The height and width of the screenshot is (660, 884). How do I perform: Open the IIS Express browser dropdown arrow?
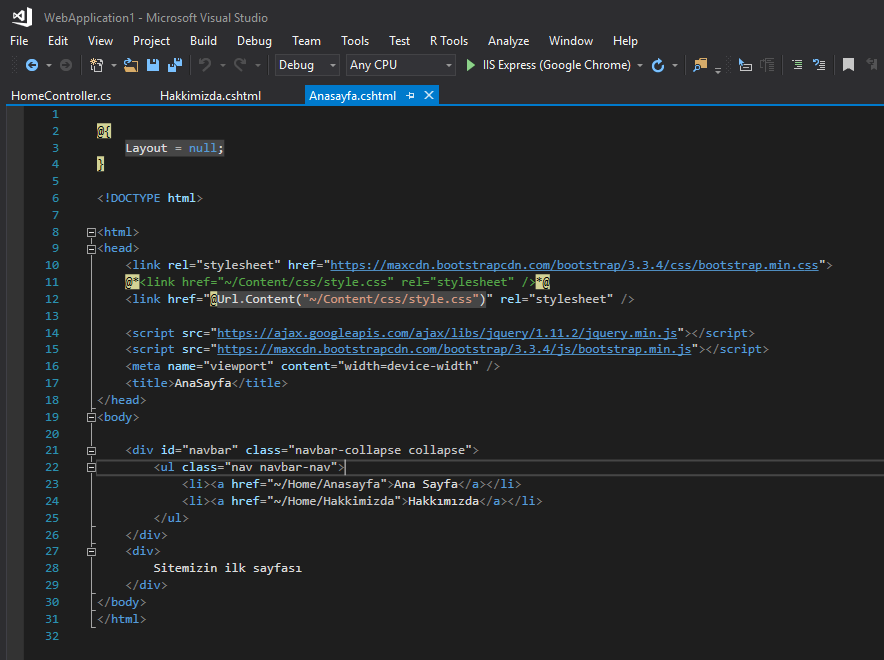(x=640, y=66)
